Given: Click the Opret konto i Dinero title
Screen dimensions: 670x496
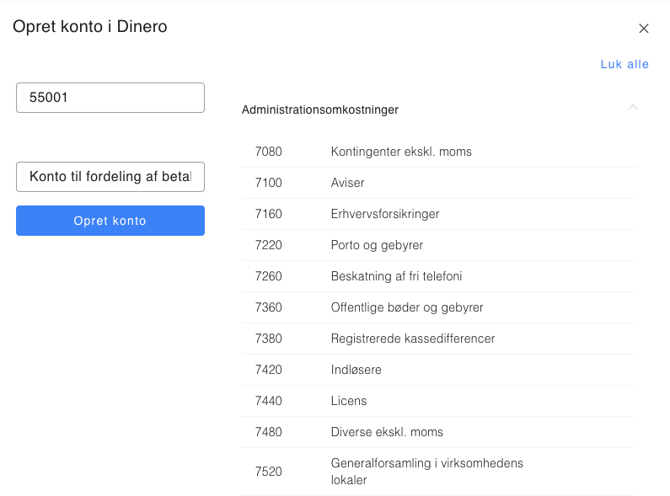Looking at the screenshot, I should [90, 26].
